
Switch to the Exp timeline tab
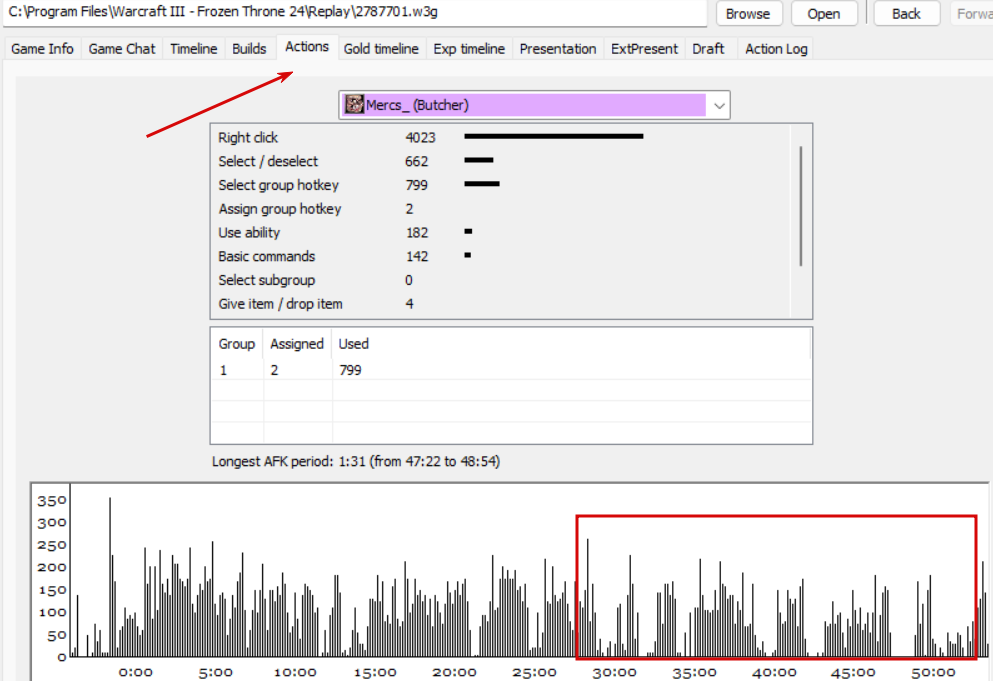click(x=469, y=49)
